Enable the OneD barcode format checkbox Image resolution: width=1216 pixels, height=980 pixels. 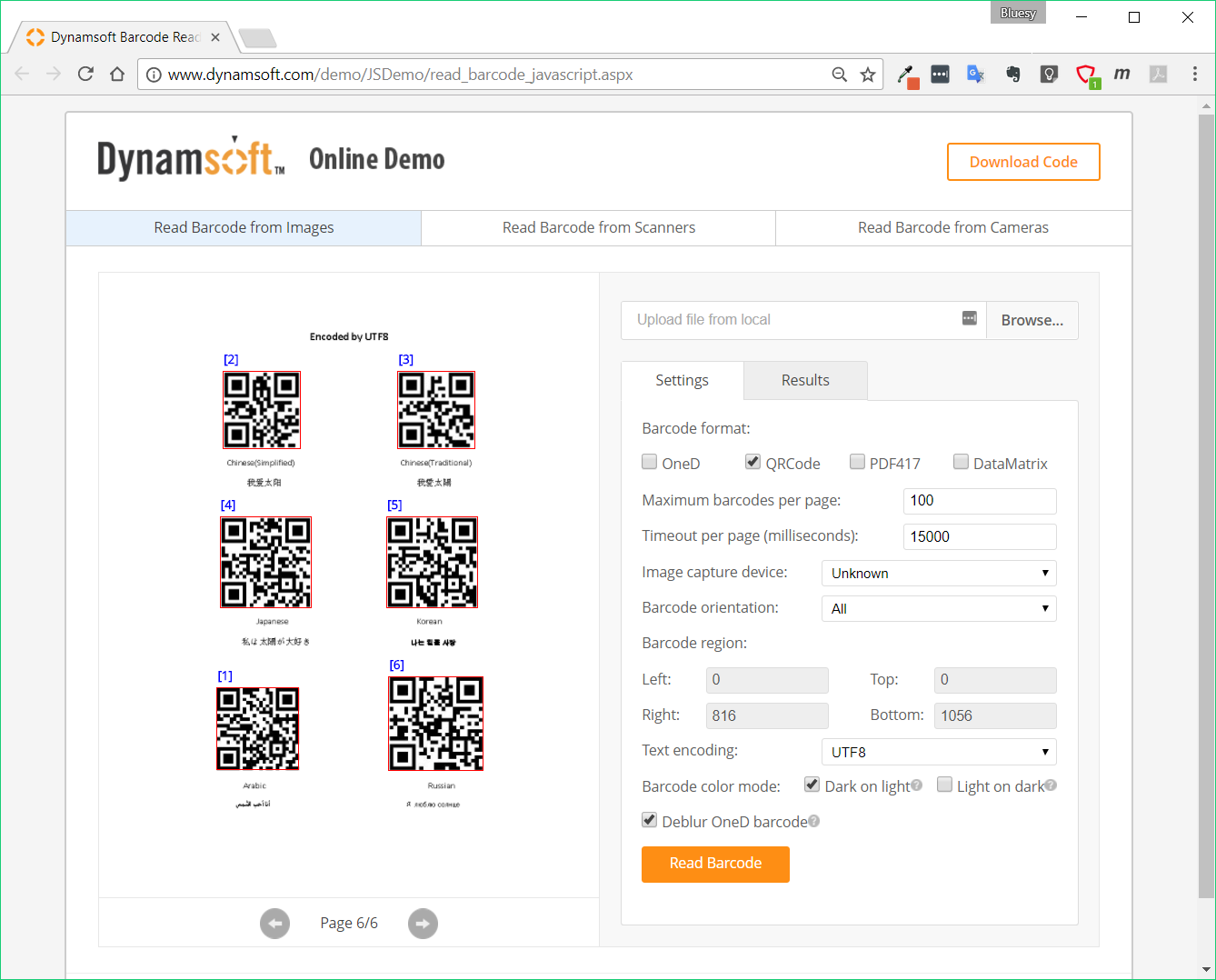650,462
